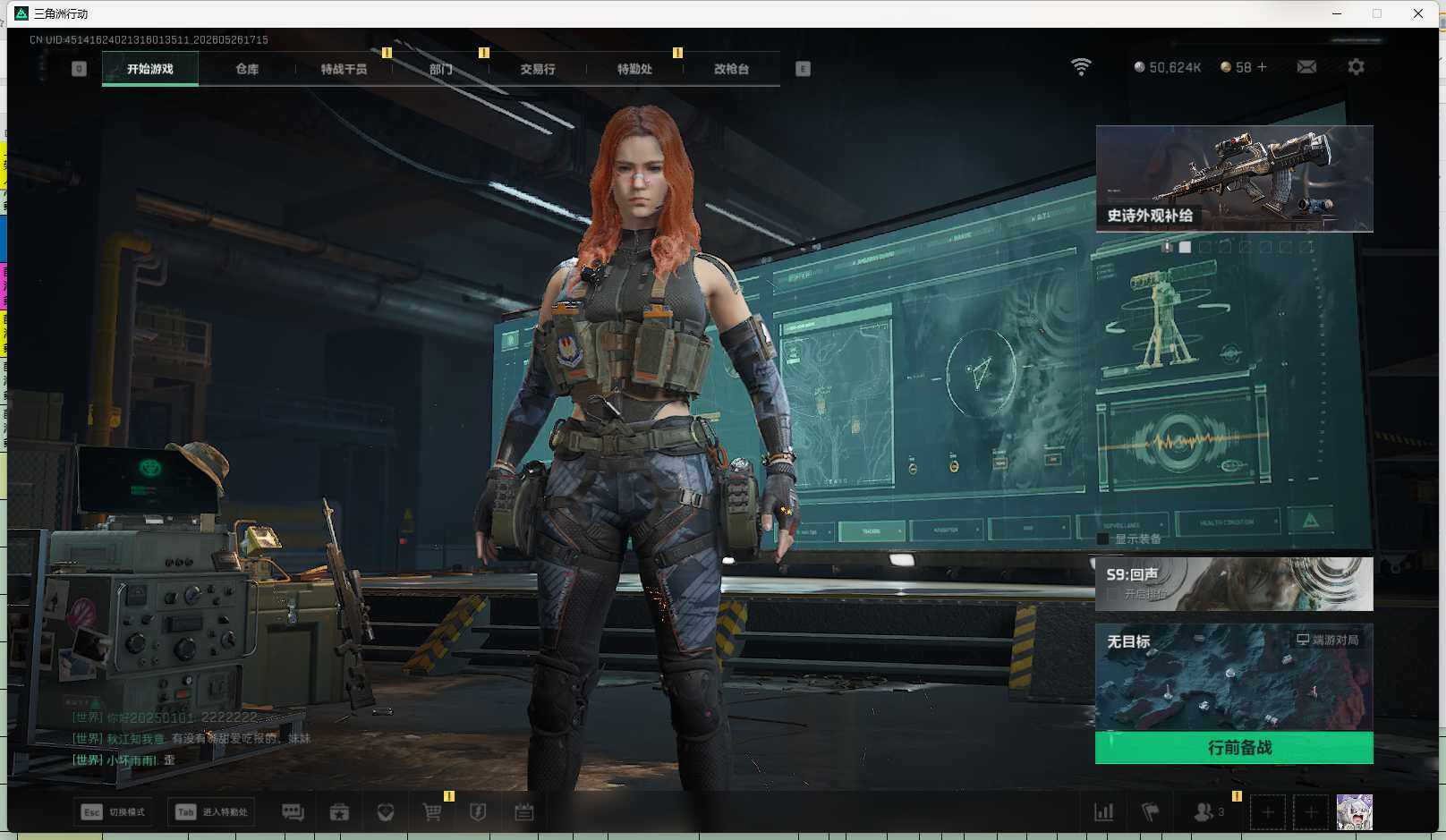Minimize the 三角洲行动 game window

[1337, 13]
